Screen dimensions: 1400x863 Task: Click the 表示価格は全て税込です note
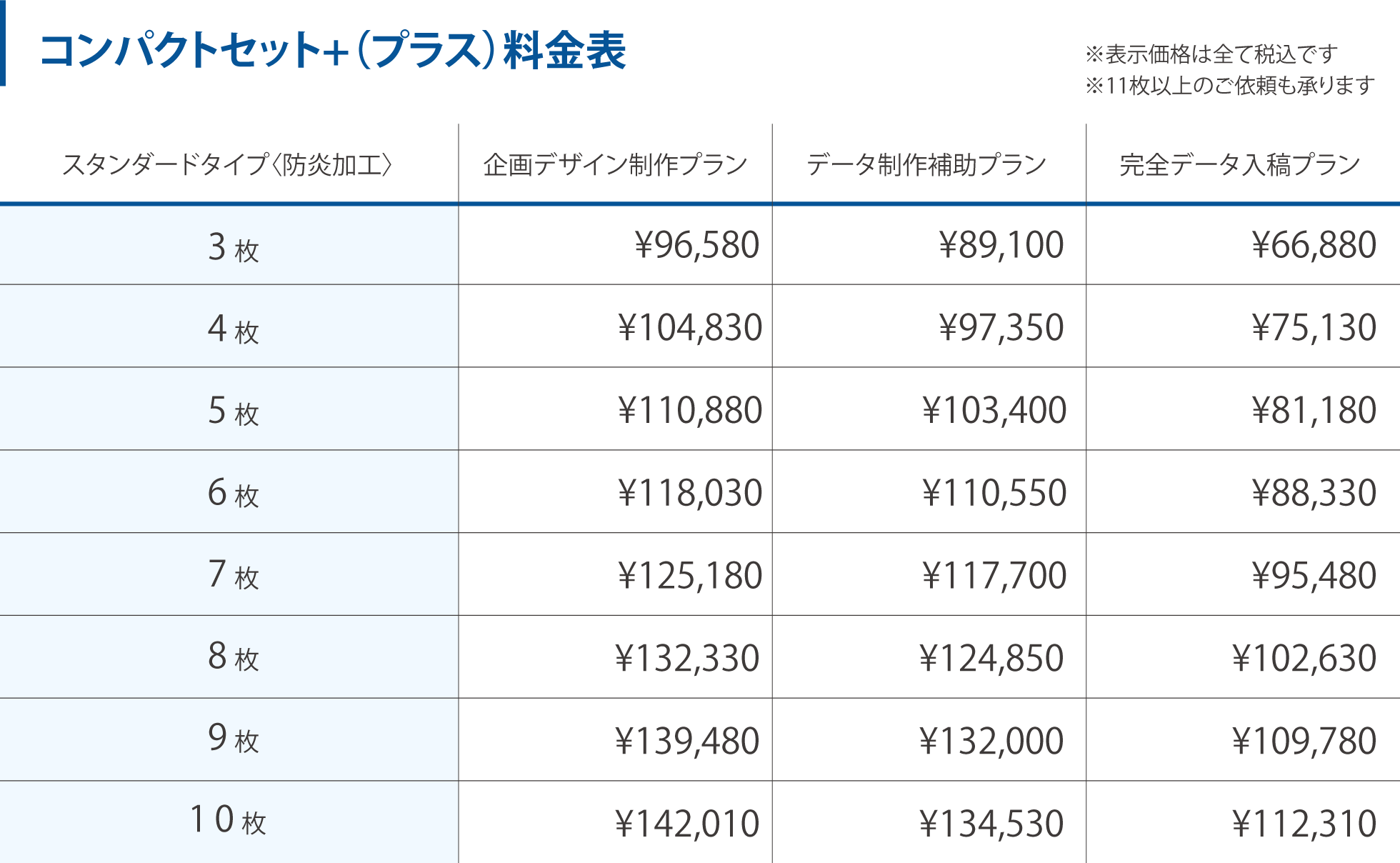tap(1211, 54)
